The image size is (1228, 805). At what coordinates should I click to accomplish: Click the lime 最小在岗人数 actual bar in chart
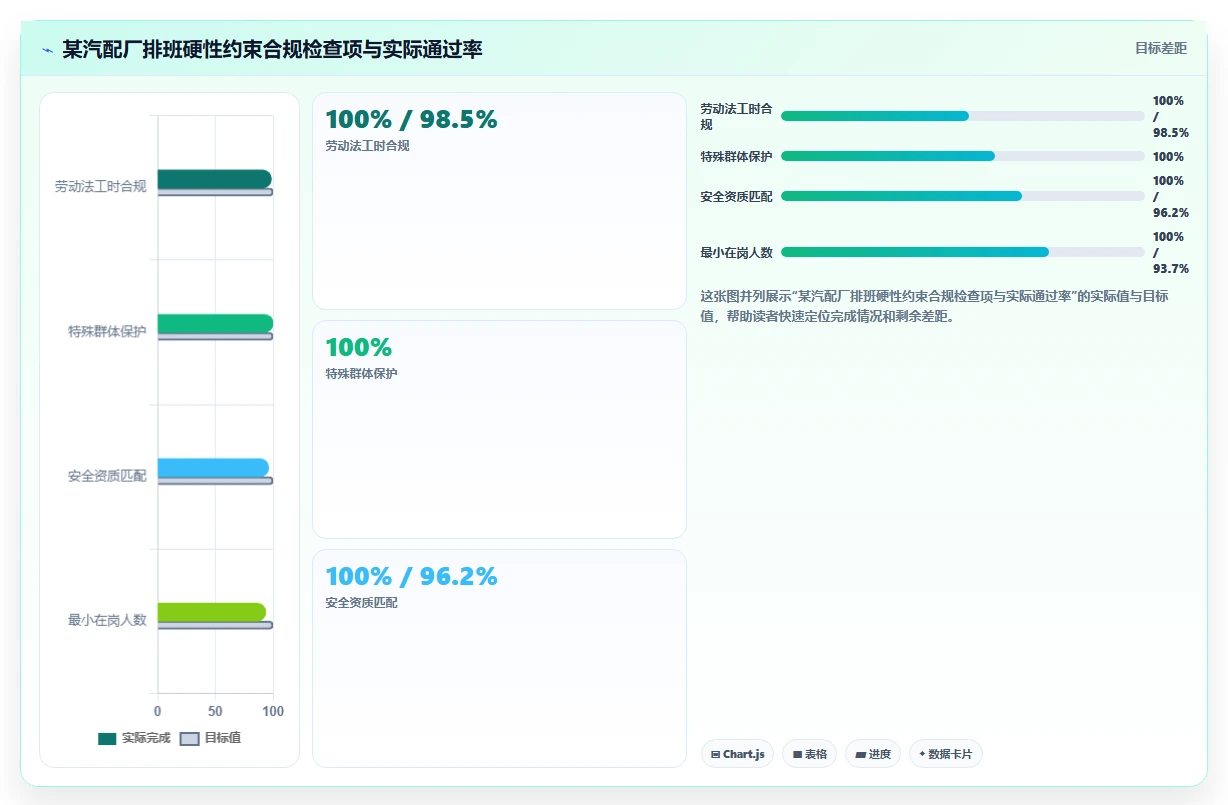pos(212,612)
